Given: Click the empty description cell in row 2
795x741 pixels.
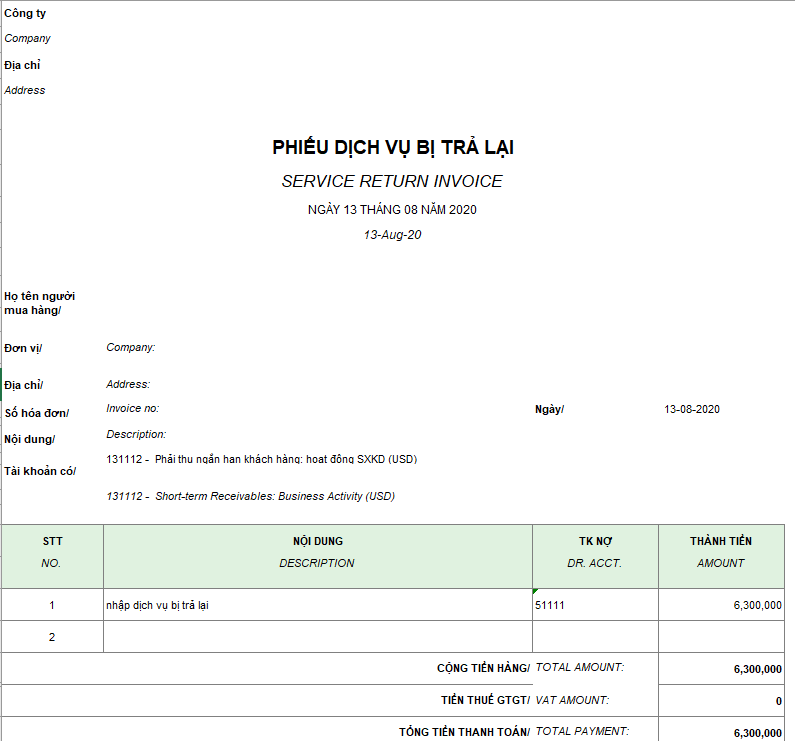Looking at the screenshot, I should pyautogui.click(x=317, y=637).
